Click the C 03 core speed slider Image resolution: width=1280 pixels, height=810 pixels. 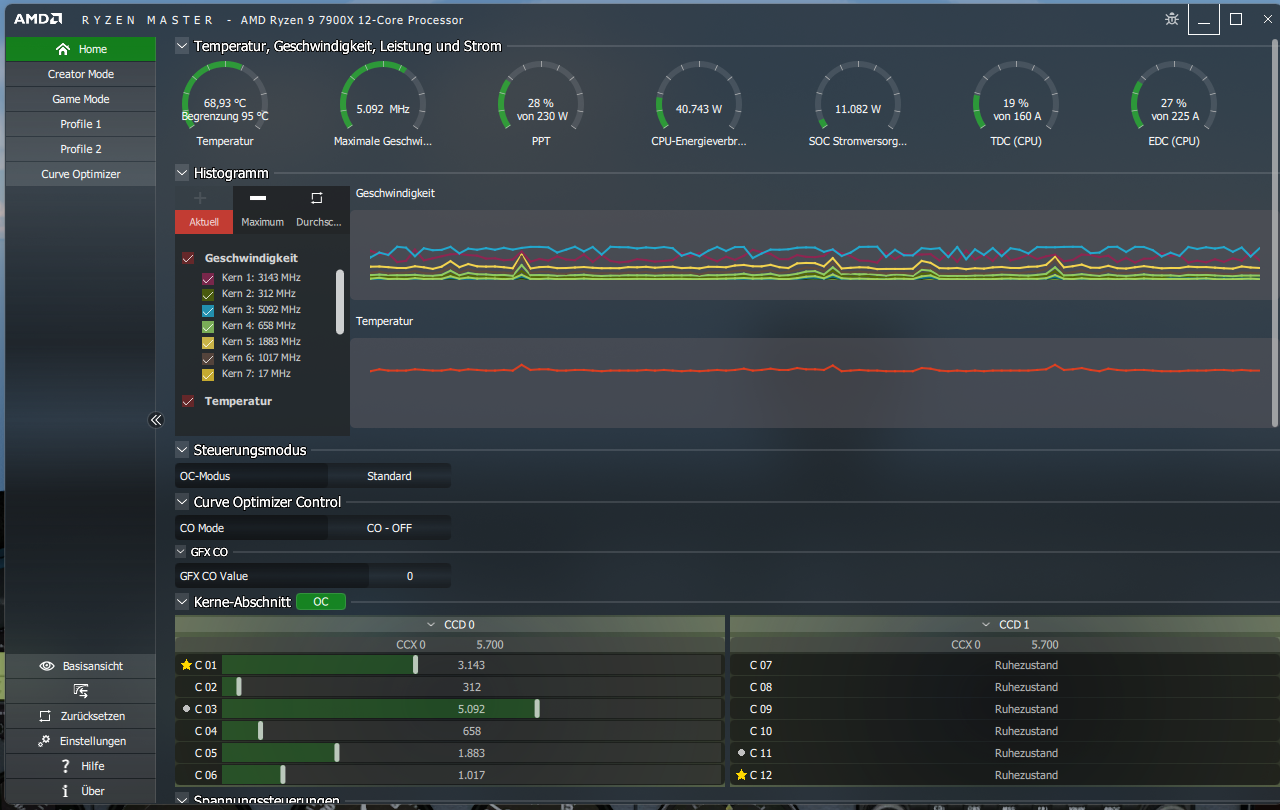tap(537, 709)
